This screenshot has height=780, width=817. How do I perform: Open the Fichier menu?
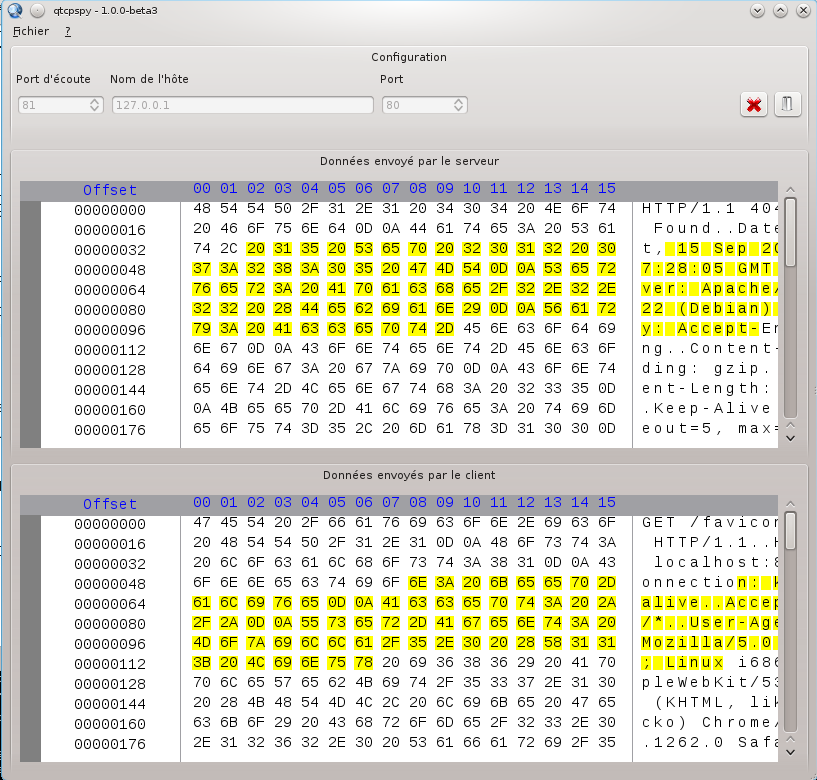pos(30,31)
